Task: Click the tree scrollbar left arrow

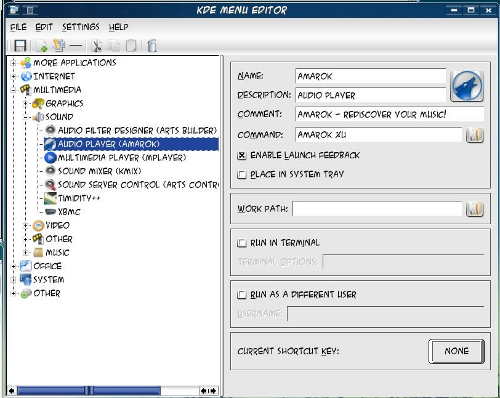Action: point(12,390)
